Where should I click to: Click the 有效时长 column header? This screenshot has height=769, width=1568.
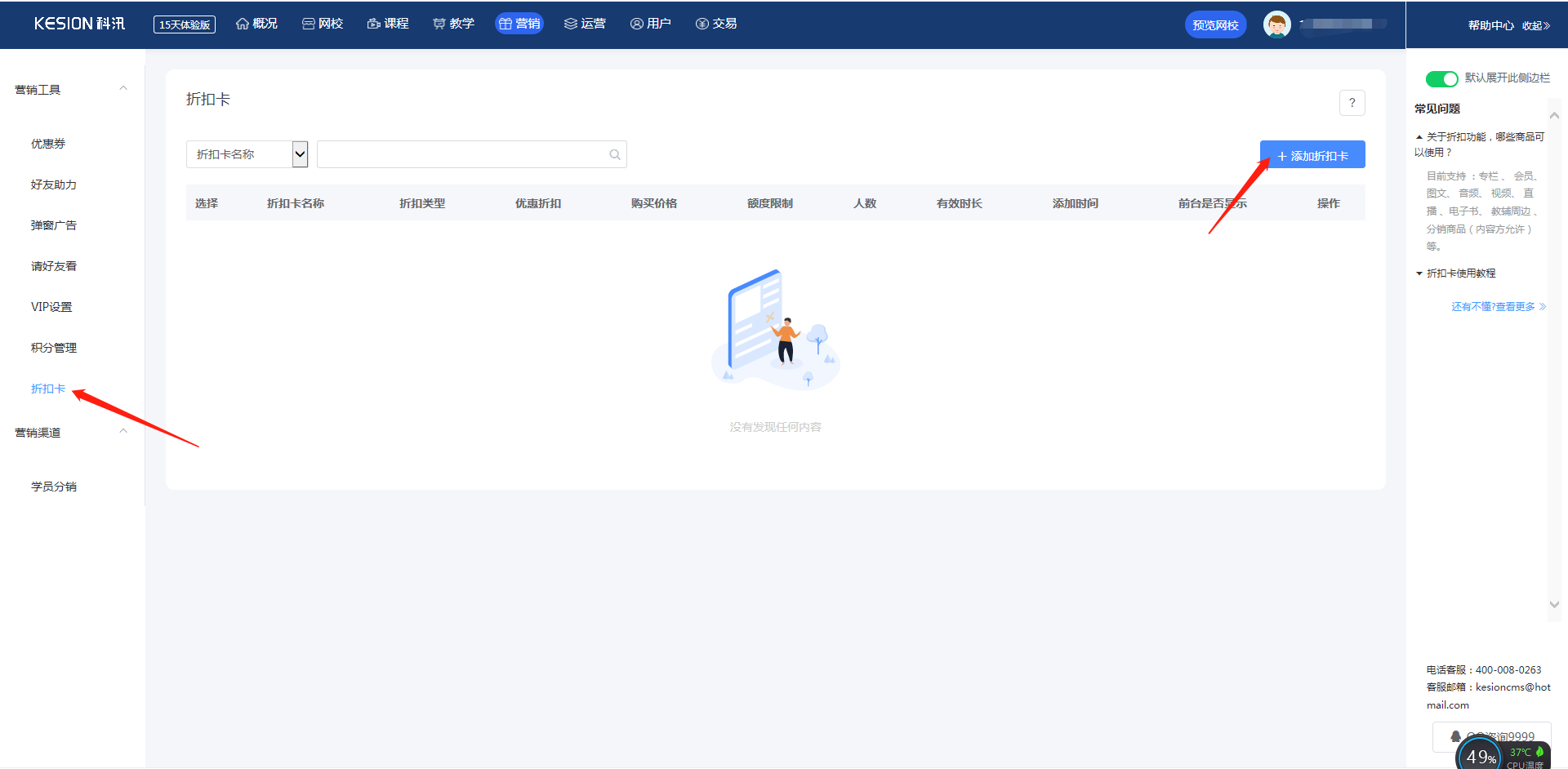(960, 203)
